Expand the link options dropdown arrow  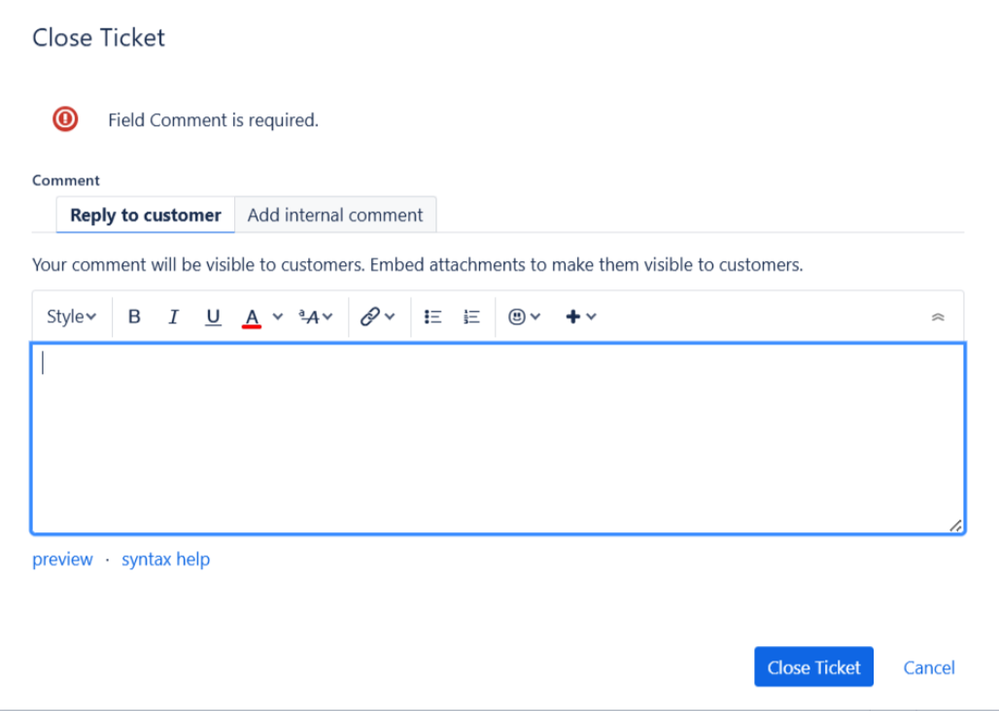[390, 317]
